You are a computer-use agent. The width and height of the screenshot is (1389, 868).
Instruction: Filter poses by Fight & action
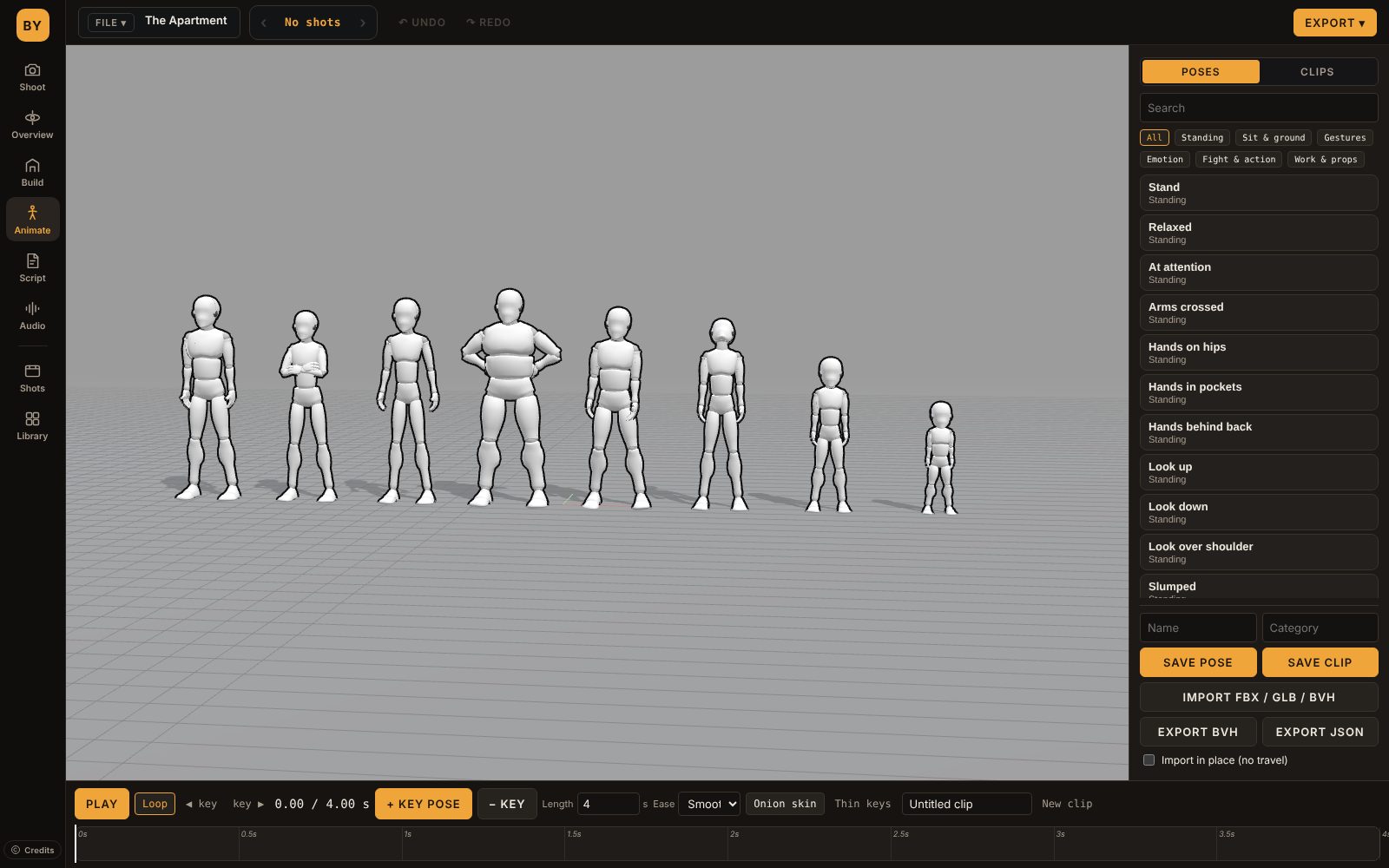1239,159
